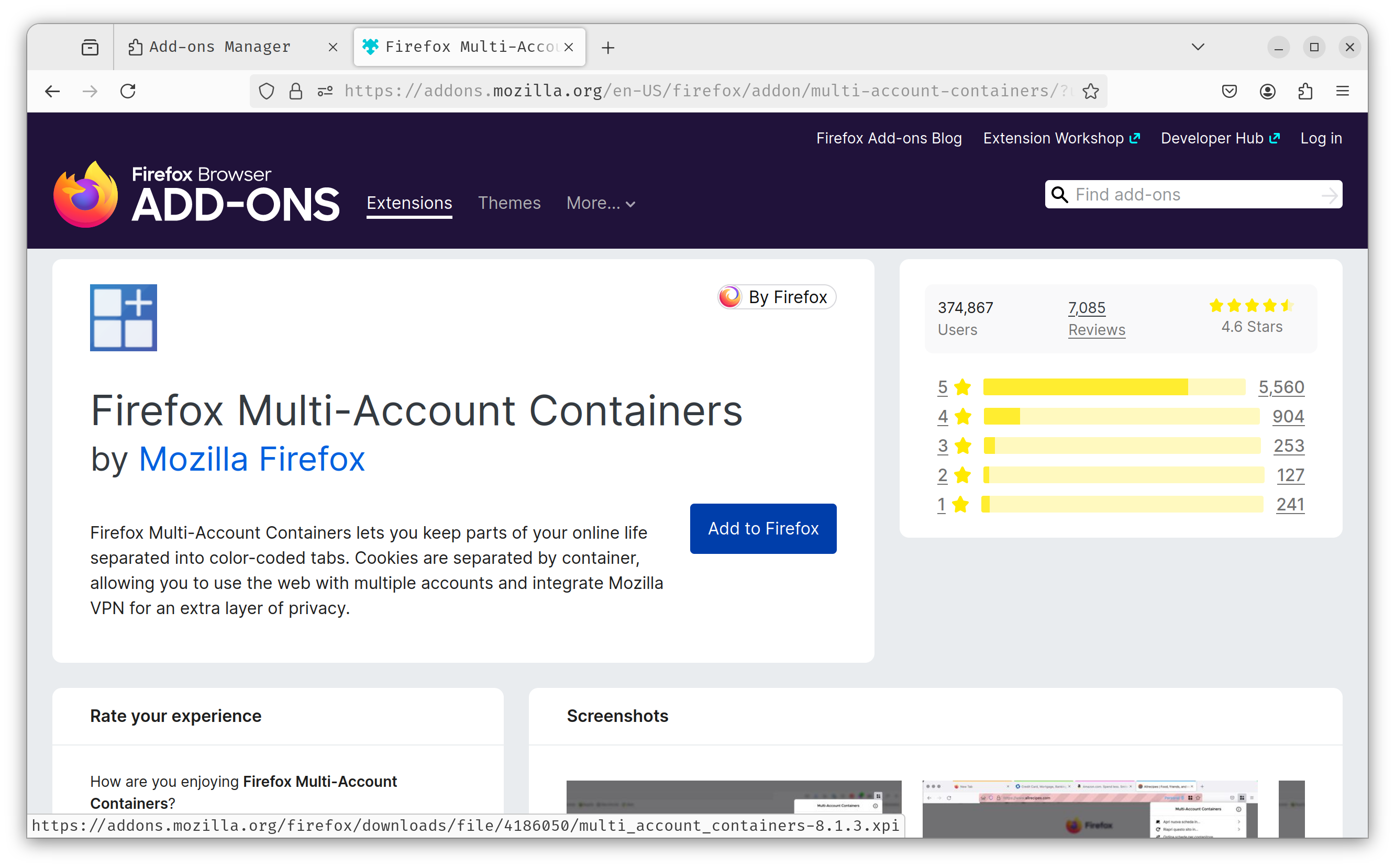Open the 7,085 reviews count link
This screenshot has width=1395, height=868.
1086,308
